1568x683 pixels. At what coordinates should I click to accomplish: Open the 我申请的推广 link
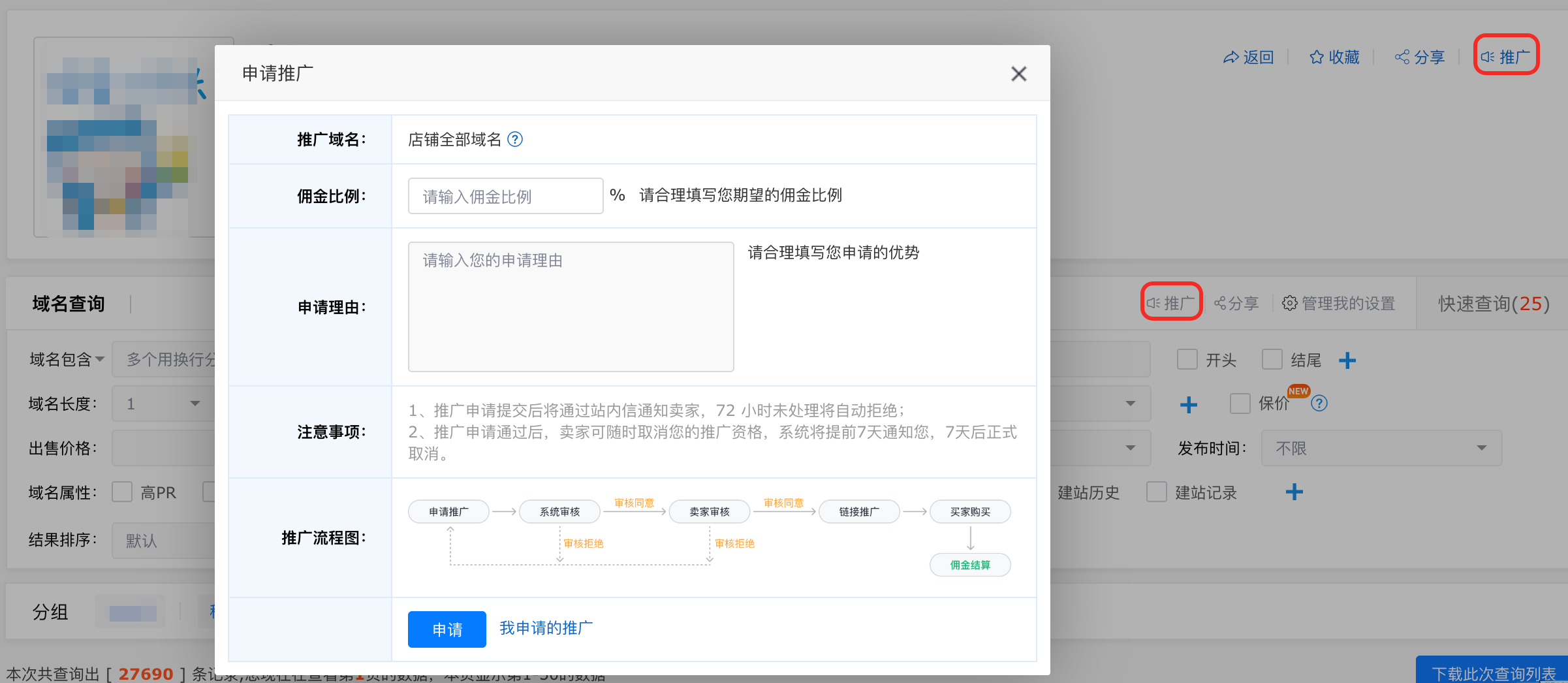tap(546, 628)
